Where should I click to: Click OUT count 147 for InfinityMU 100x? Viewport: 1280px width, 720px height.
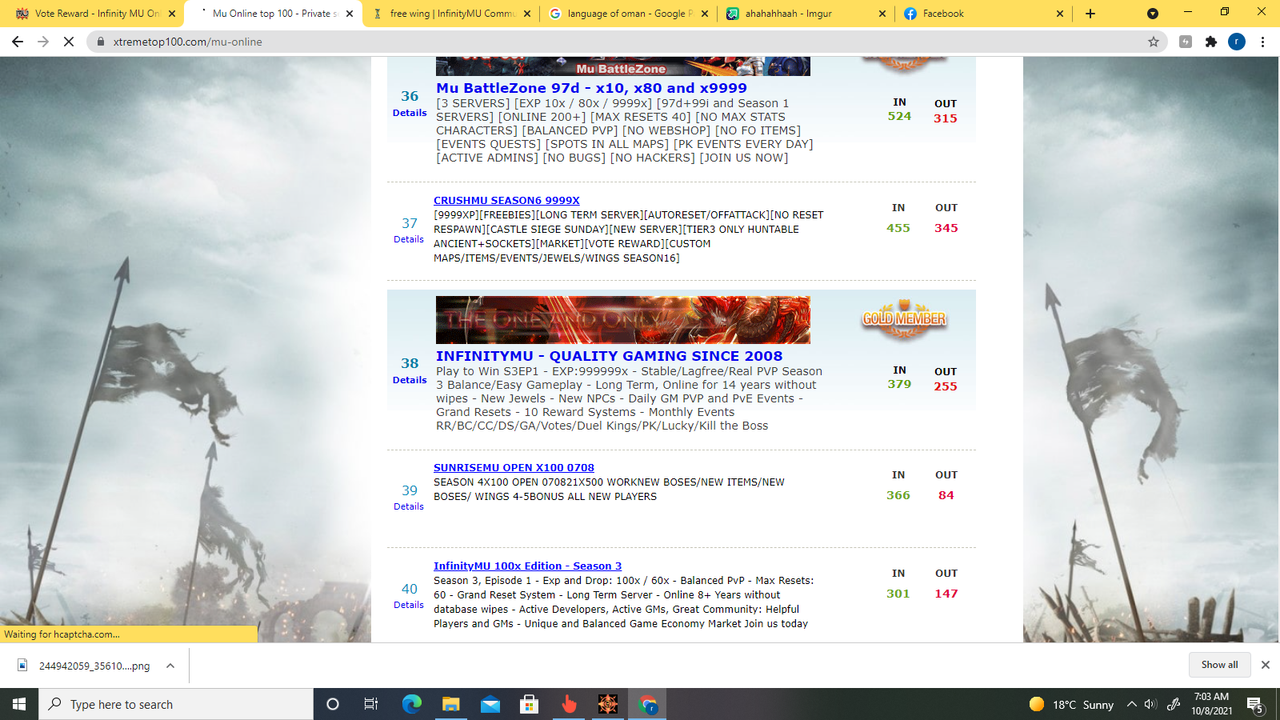(946, 594)
